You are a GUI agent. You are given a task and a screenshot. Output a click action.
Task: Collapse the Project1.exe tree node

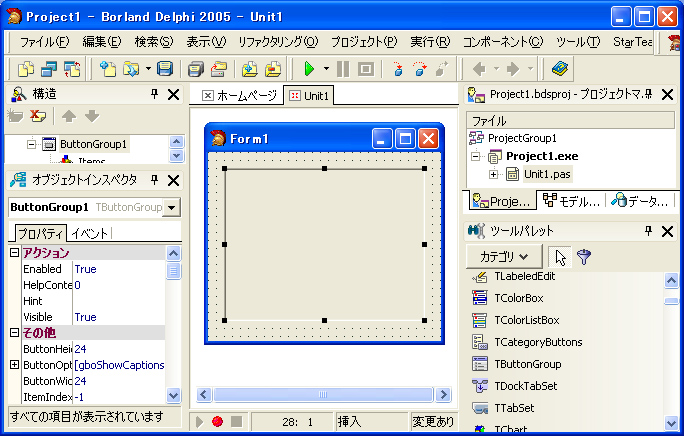(476, 156)
